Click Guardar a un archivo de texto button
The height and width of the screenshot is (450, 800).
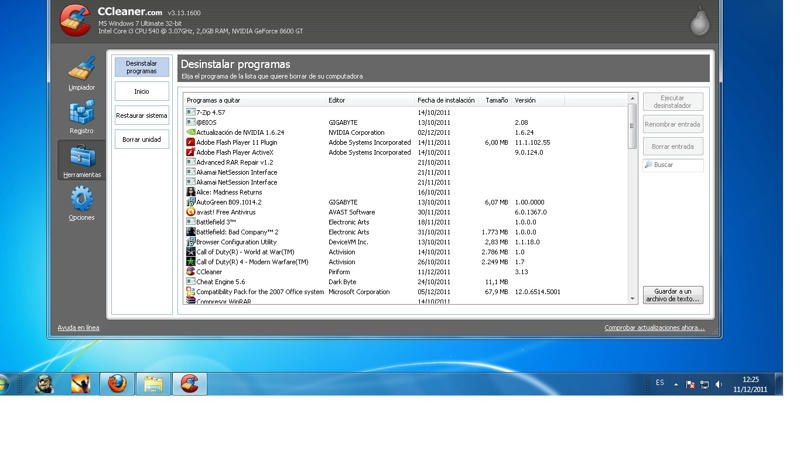pos(672,295)
